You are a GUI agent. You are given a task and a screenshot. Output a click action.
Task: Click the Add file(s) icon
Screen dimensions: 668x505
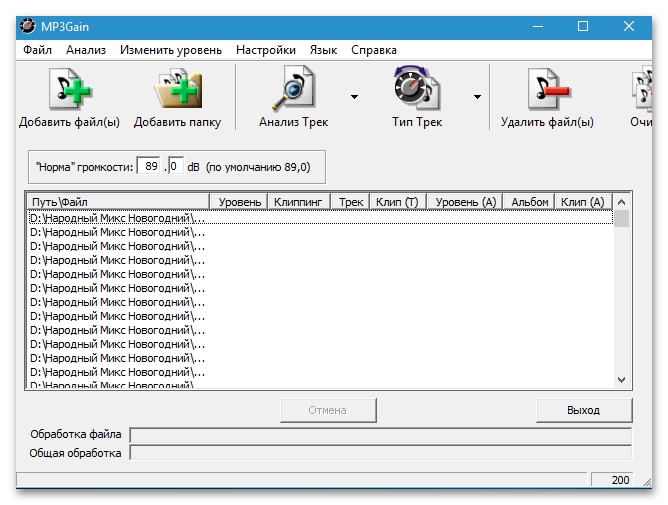(69, 89)
